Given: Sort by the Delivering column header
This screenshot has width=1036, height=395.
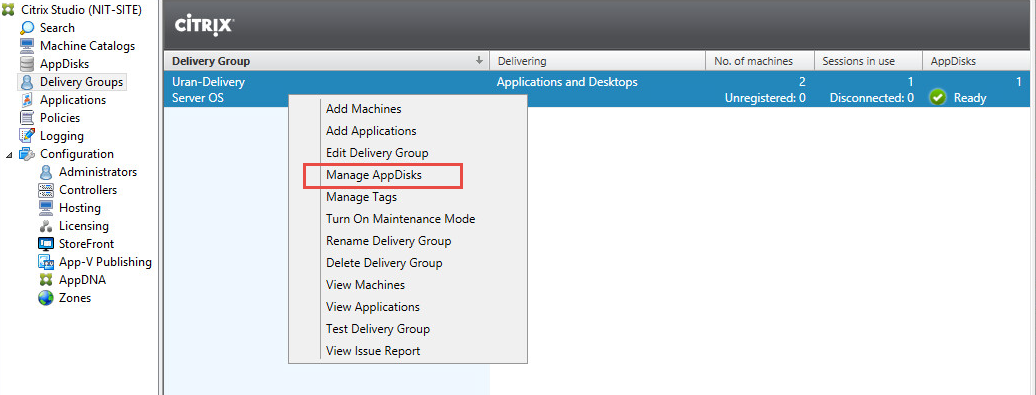Looking at the screenshot, I should [597, 61].
